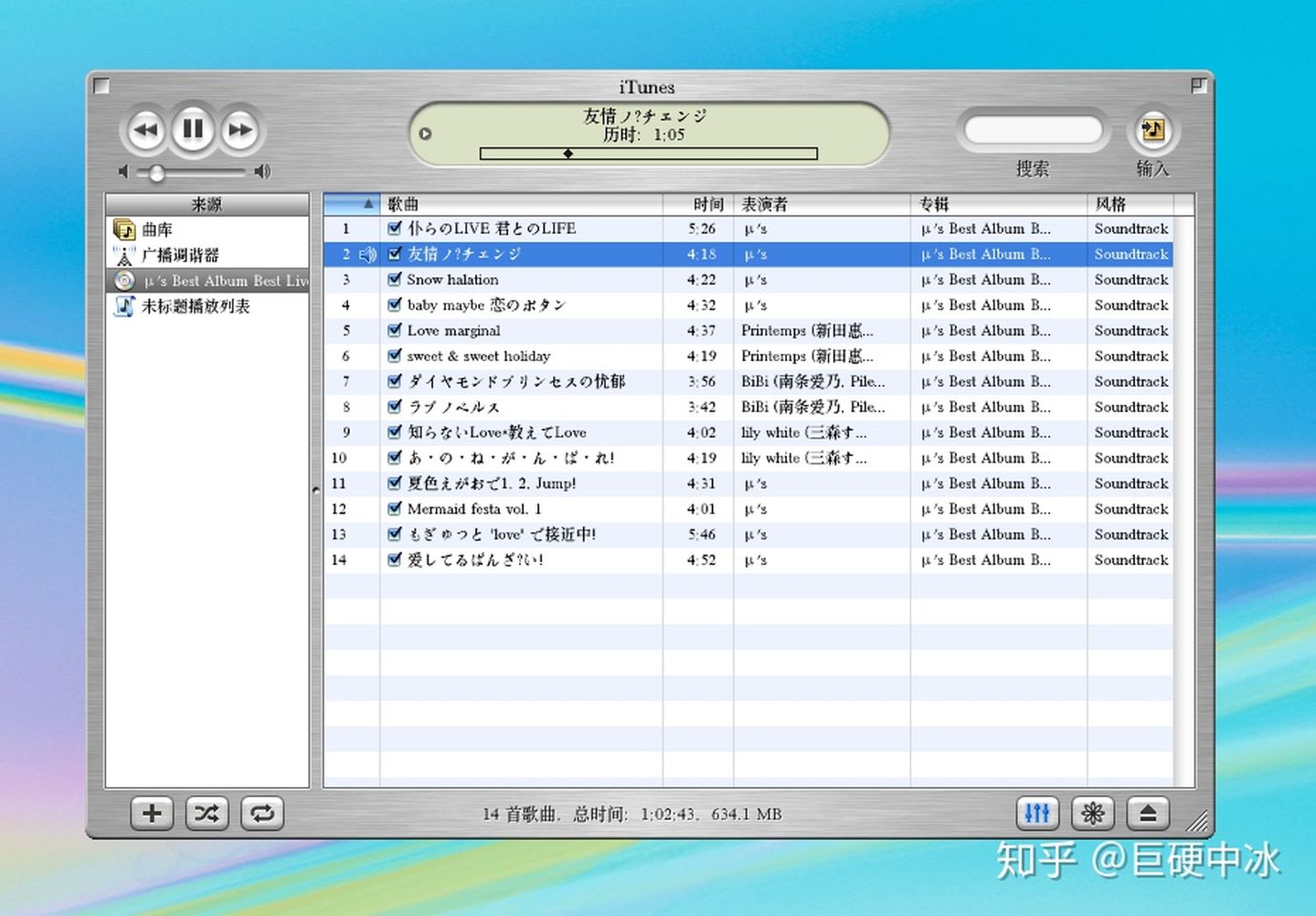Click the search input field
Viewport: 1316px width, 916px height.
pos(1033,131)
